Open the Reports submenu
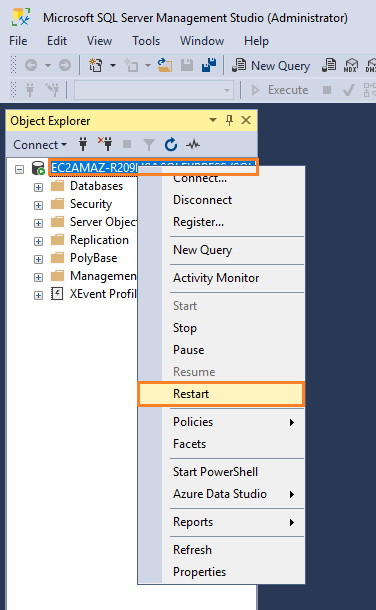This screenshot has height=610, width=376. coord(222,522)
